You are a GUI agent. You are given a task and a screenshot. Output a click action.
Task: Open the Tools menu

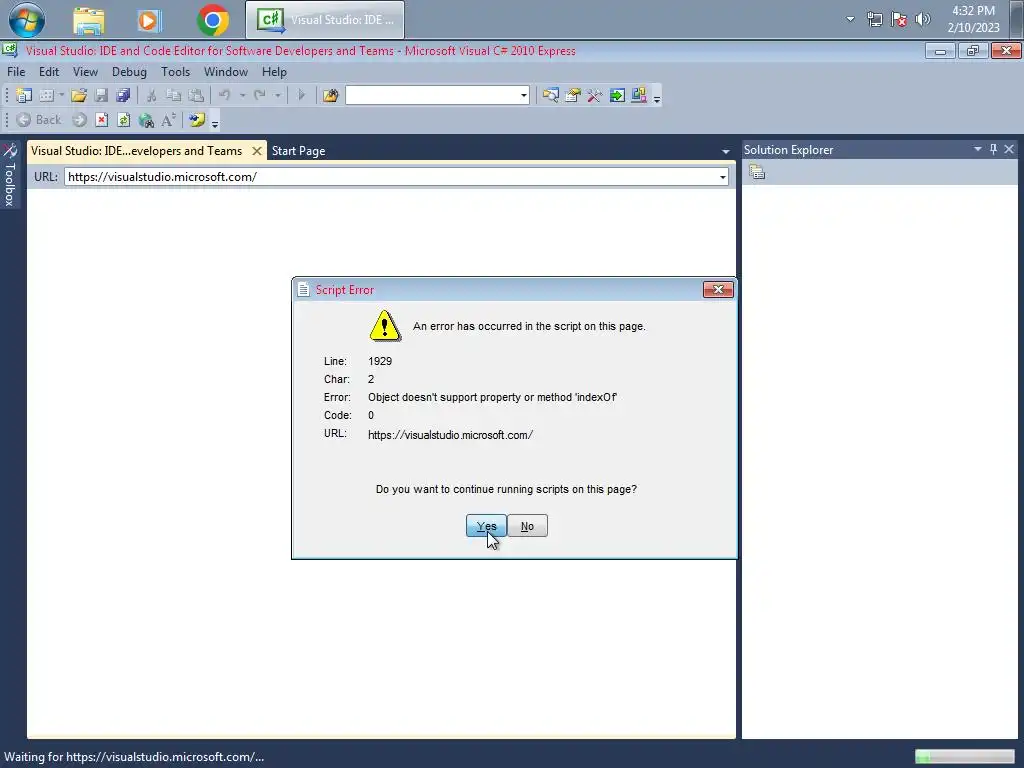point(176,72)
